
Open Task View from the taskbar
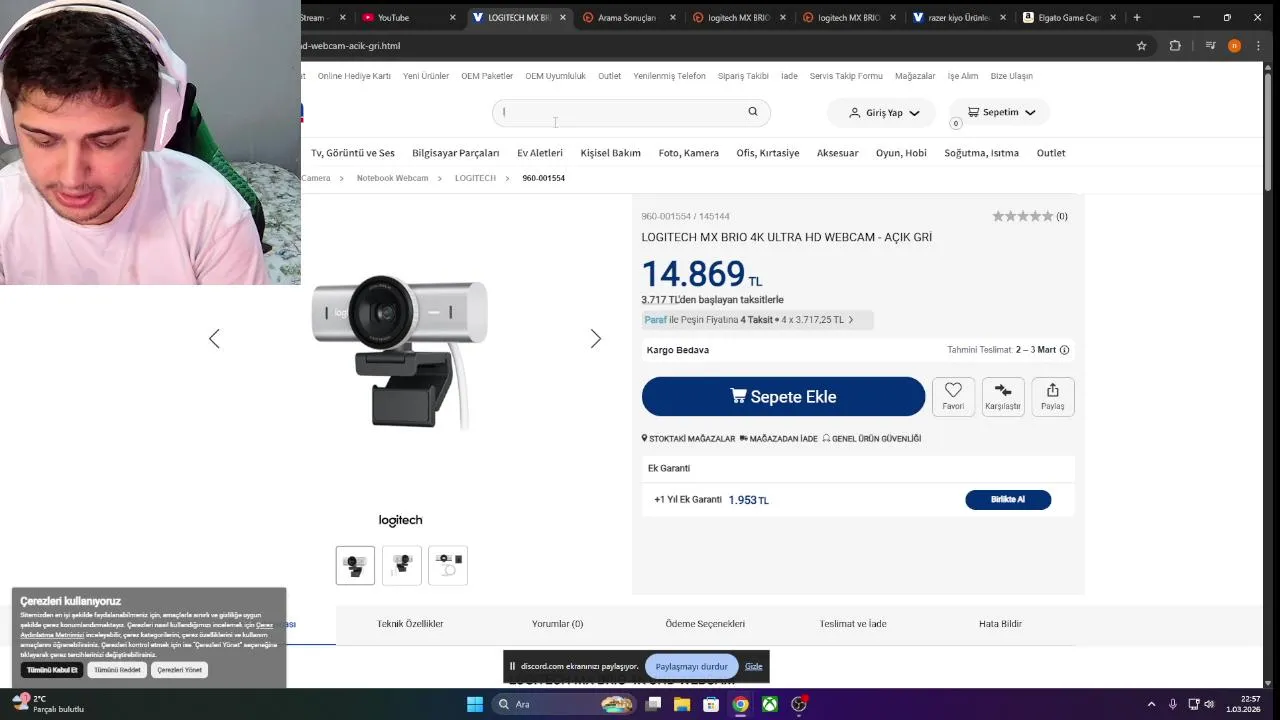(x=653, y=704)
